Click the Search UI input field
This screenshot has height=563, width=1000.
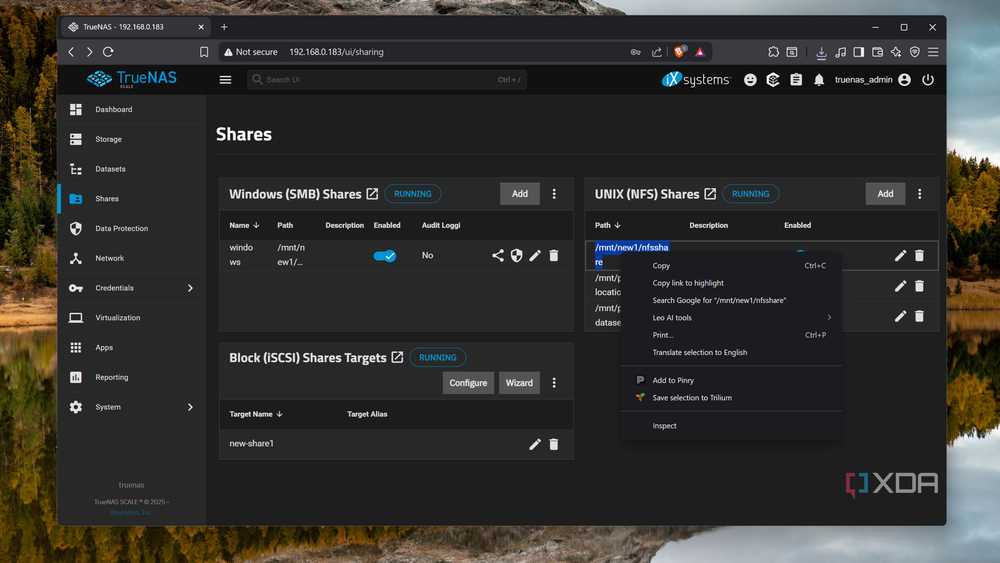[x=386, y=80]
